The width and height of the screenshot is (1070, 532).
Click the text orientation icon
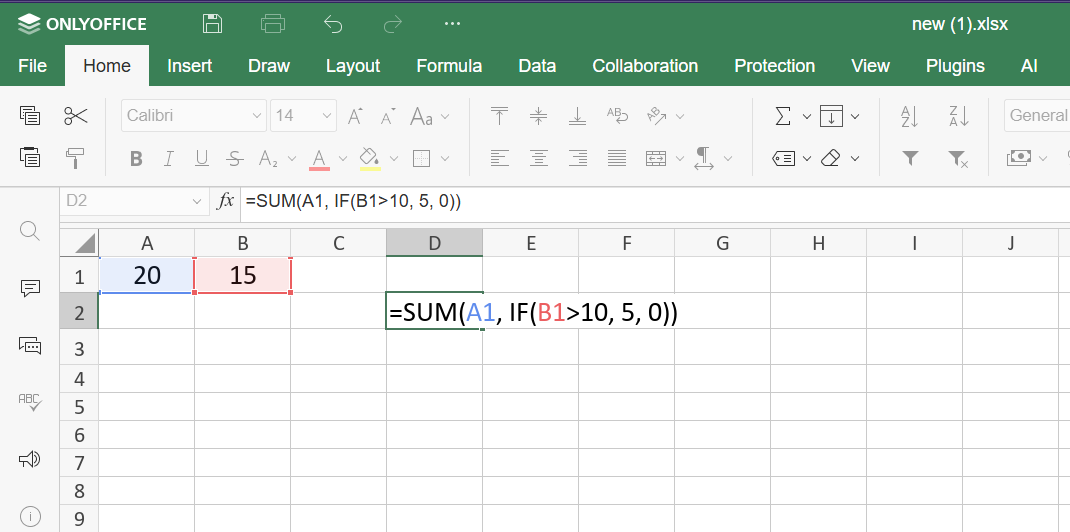pos(656,116)
